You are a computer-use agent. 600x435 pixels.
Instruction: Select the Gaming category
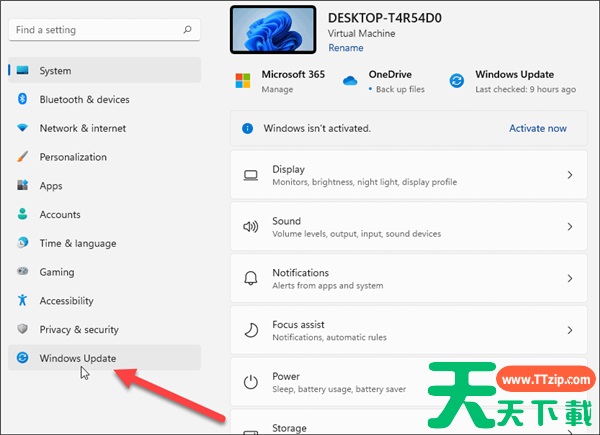(x=104, y=272)
